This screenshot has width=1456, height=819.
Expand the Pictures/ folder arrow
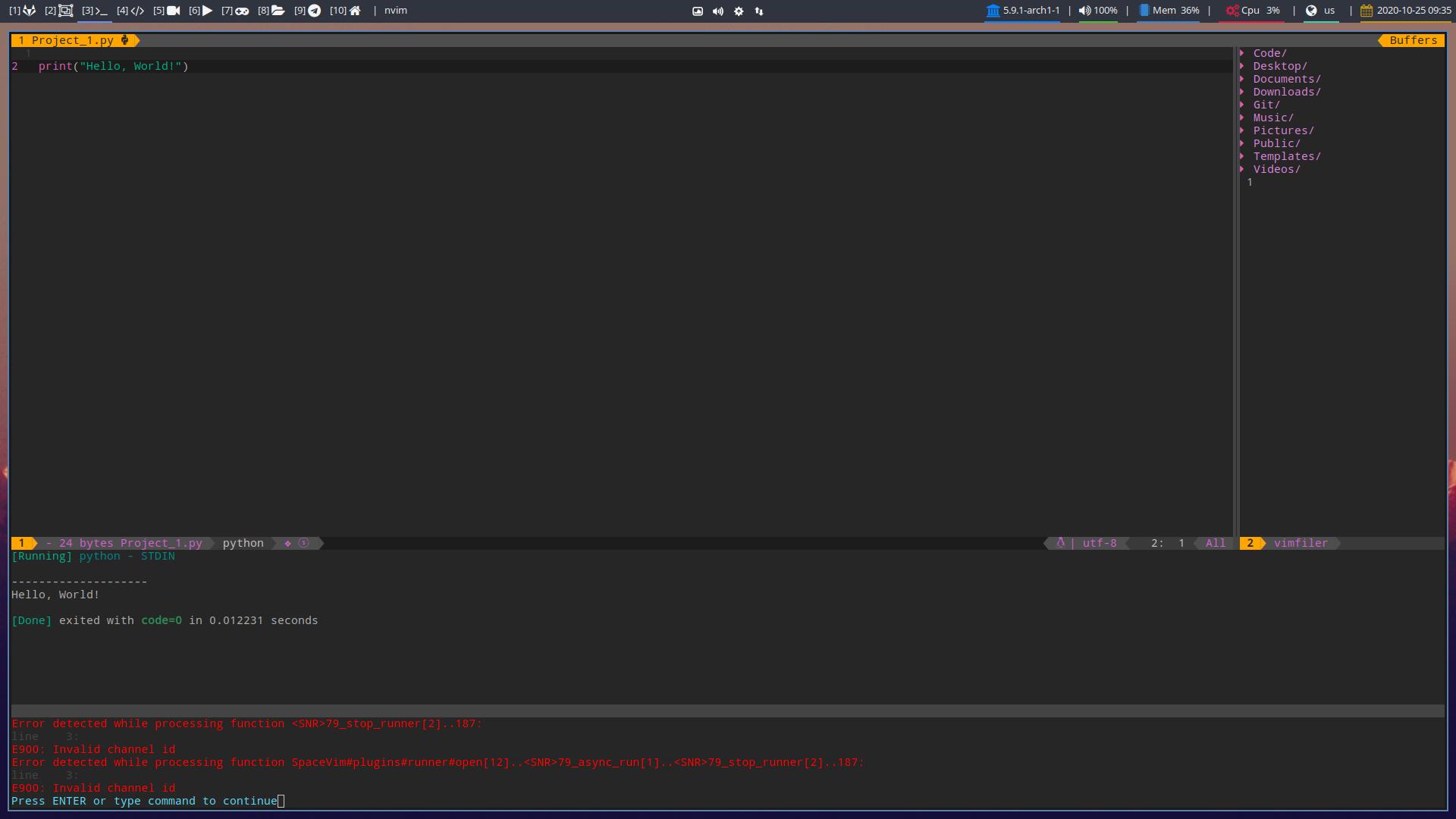click(x=1242, y=130)
